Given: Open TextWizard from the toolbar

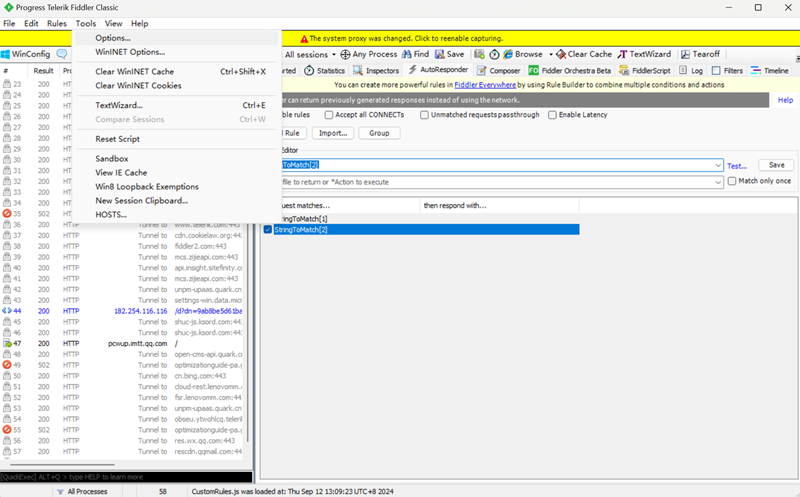Looking at the screenshot, I should click(645, 54).
